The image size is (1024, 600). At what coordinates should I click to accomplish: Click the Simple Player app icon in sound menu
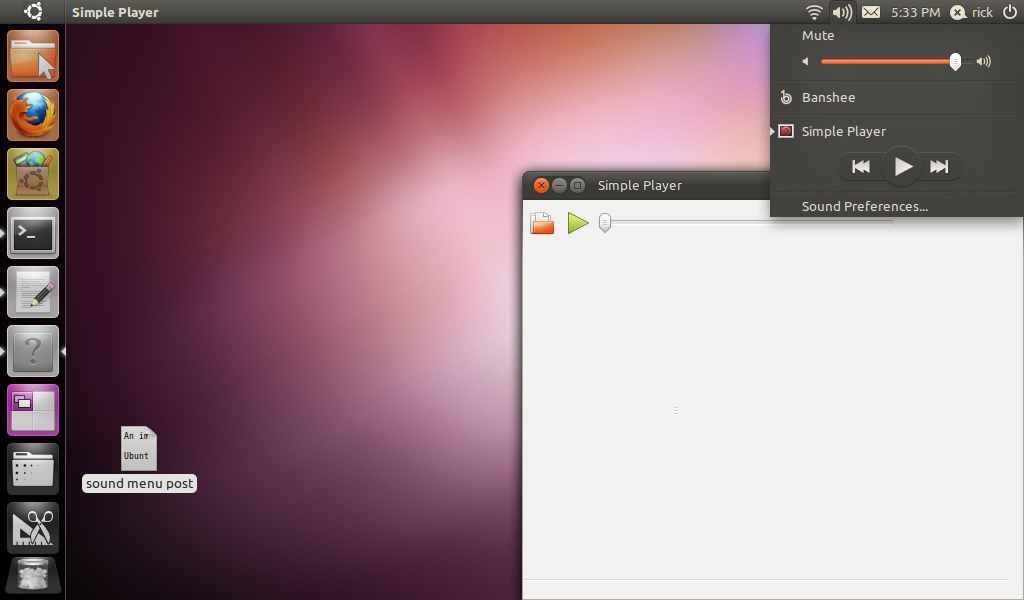[786, 131]
